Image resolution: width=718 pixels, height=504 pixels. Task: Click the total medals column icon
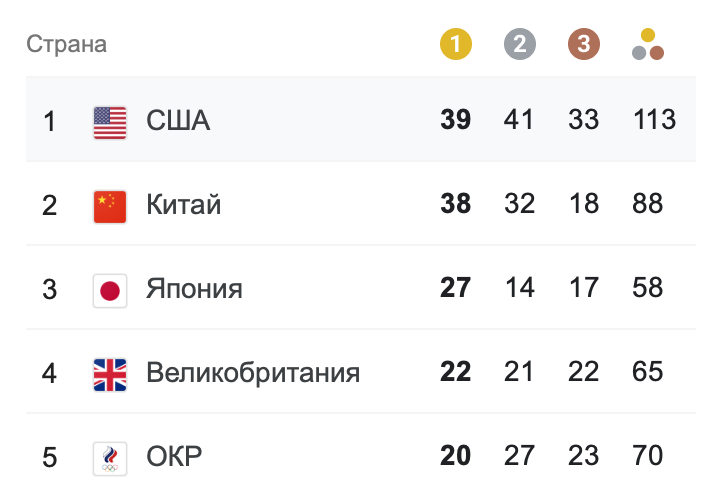pos(648,45)
